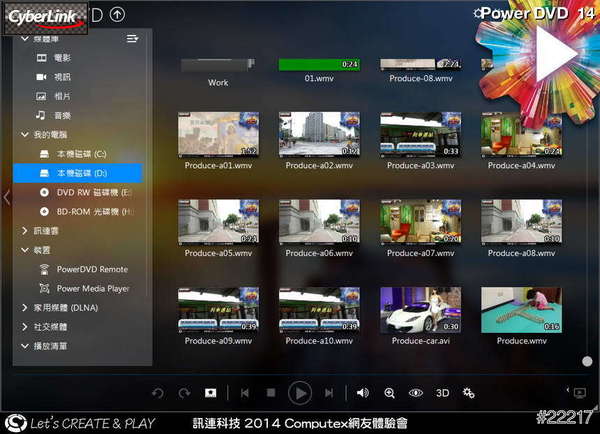Skip to the next track
Viewport: 600px width, 434px height.
[329, 393]
